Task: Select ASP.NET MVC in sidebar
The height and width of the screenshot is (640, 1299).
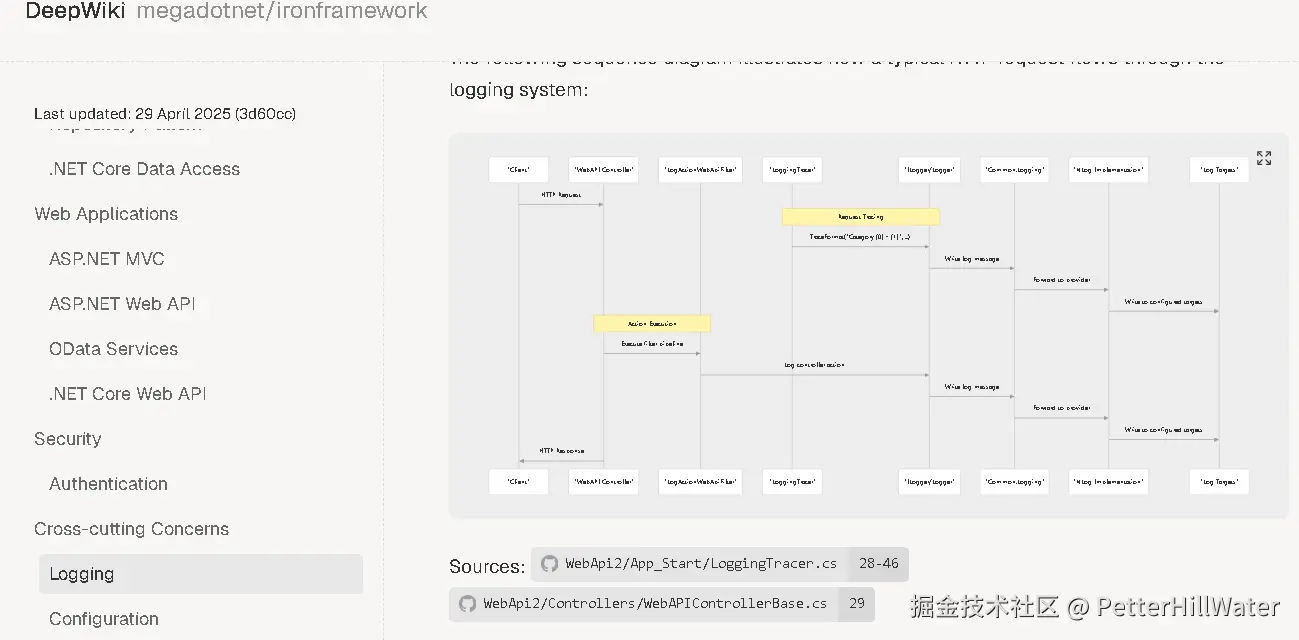Action: coord(106,259)
